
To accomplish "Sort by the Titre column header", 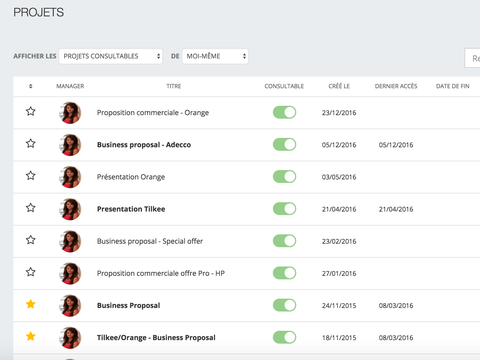I will [x=174, y=86].
